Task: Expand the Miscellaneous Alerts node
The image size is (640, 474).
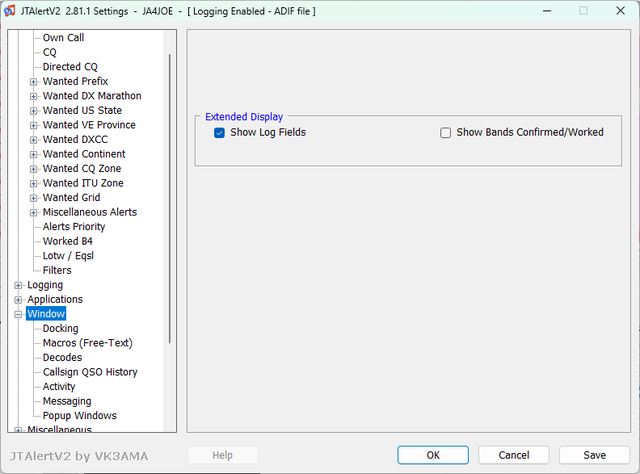Action: [33, 213]
